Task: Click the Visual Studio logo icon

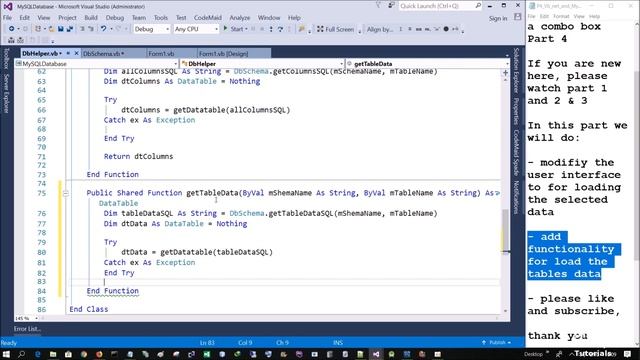Action: click(8, 7)
